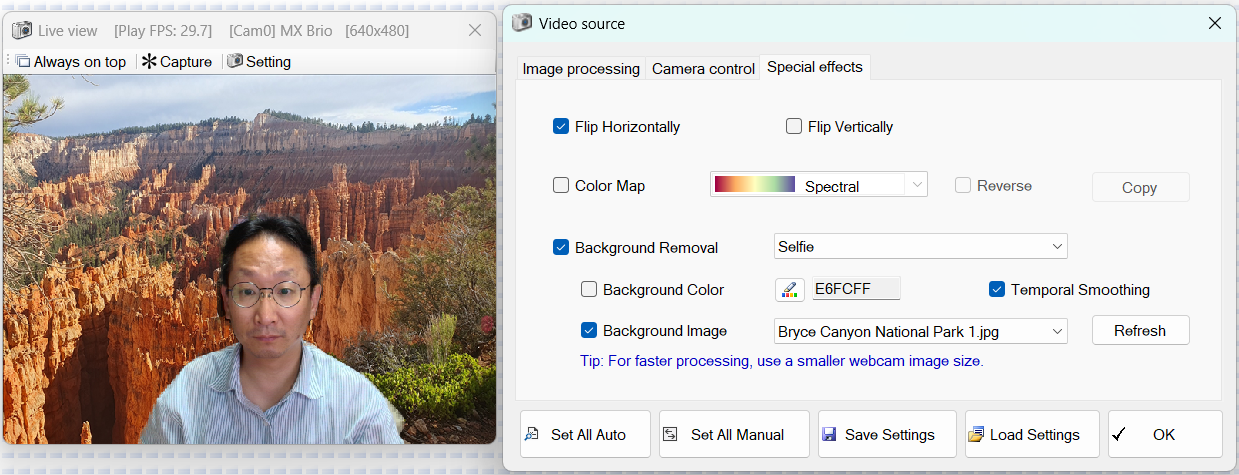The image size is (1239, 475).
Task: Open the Selfie background removal dropdown
Action: coord(921,246)
